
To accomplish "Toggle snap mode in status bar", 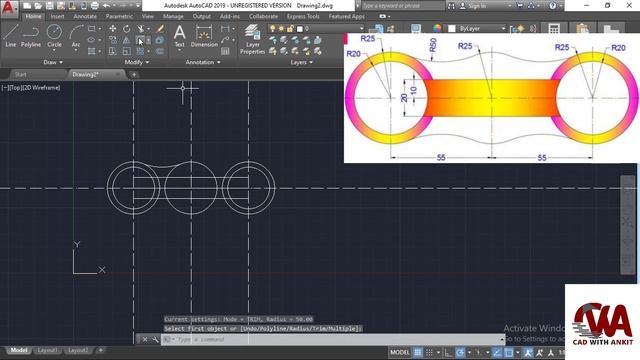I will (429, 352).
